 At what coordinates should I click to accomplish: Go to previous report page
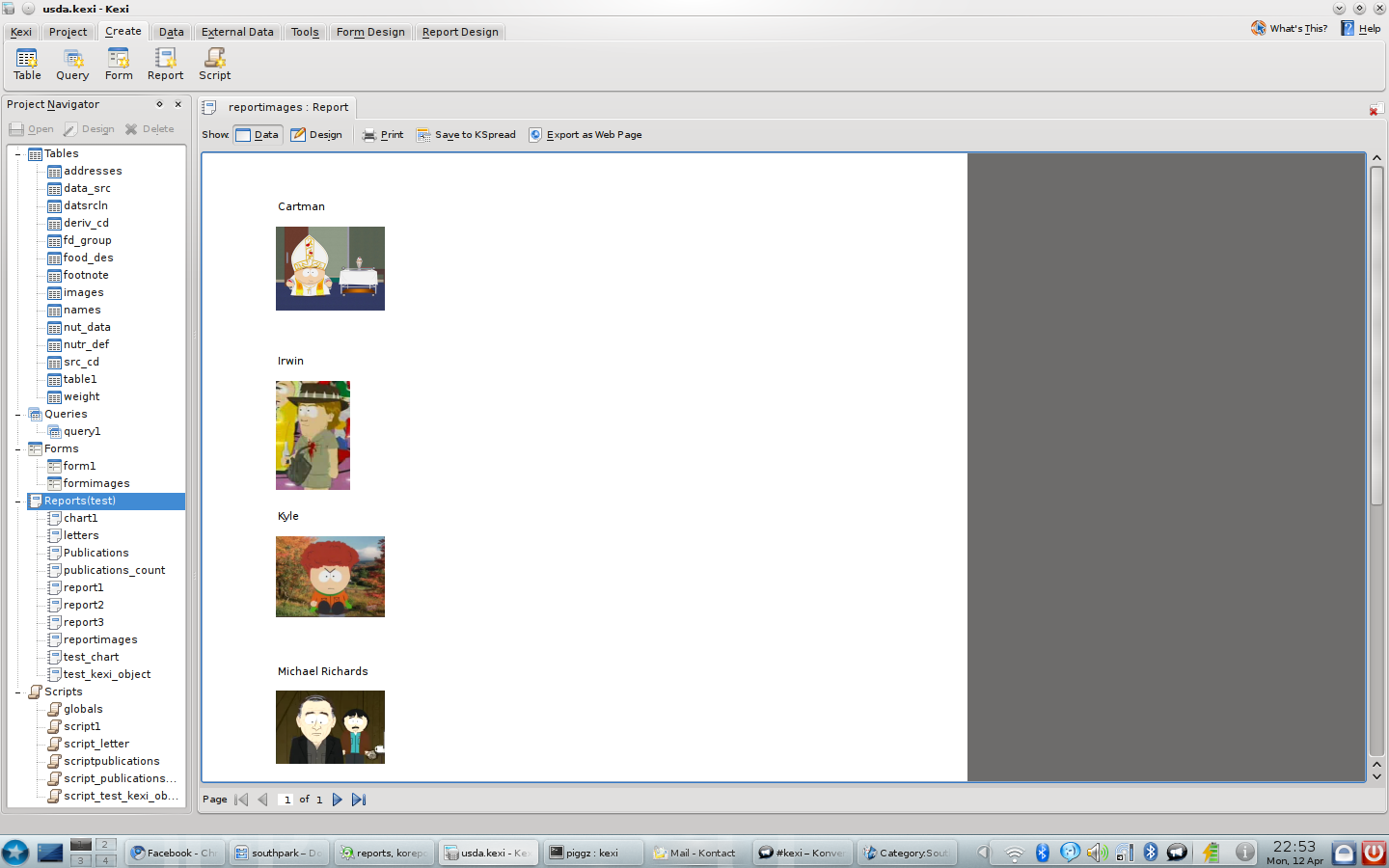[x=262, y=800]
